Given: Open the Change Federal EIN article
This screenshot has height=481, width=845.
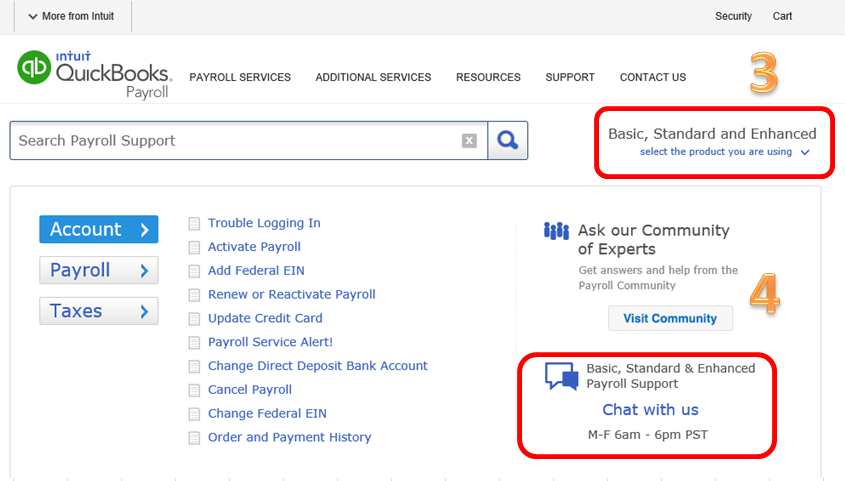Looking at the screenshot, I should (267, 413).
